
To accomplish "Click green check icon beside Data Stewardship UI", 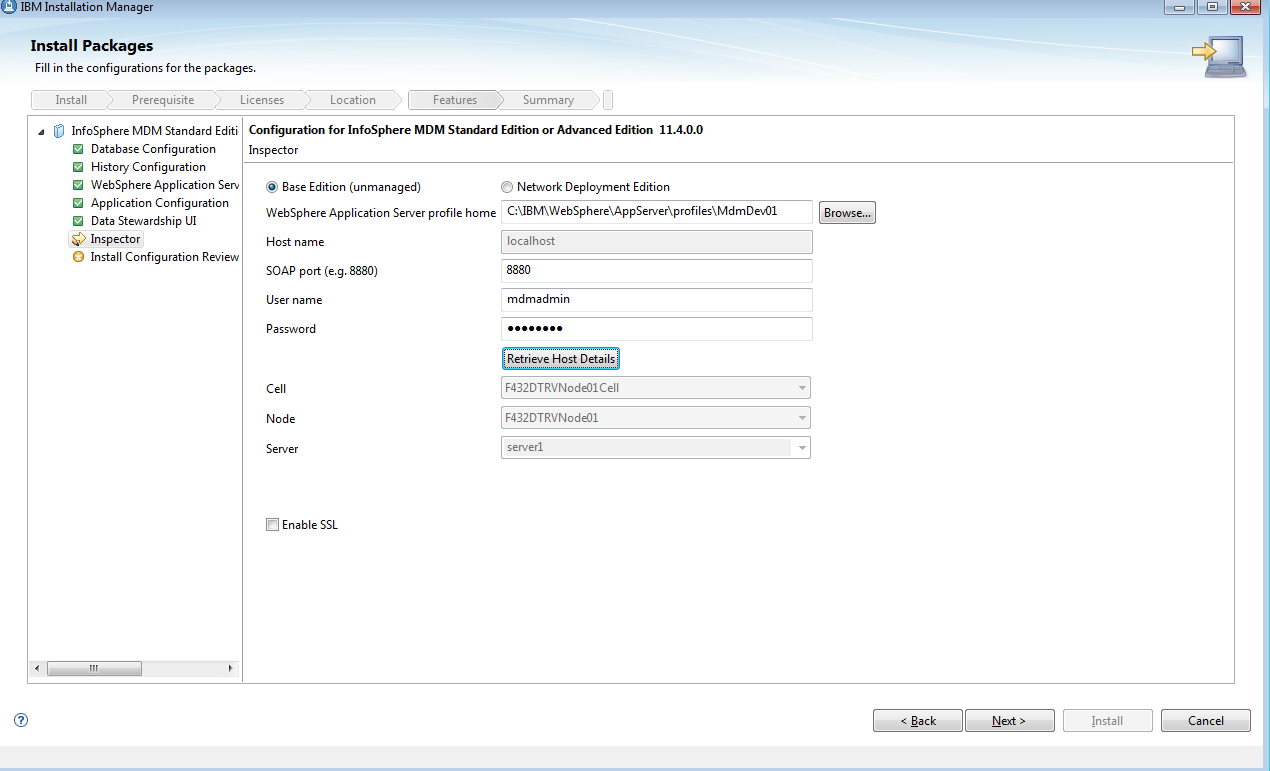I will pos(78,221).
